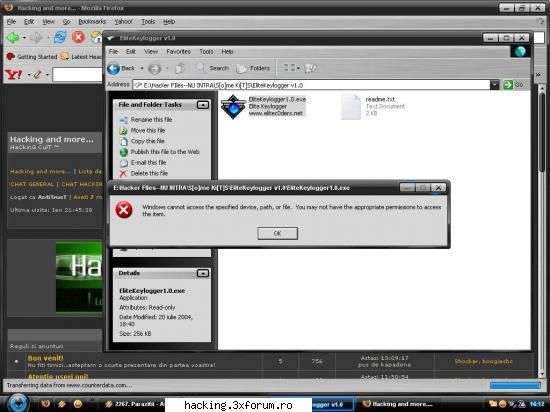Click Firefox quick launch icon in taskbar
550x412 pixels.
tap(46, 404)
